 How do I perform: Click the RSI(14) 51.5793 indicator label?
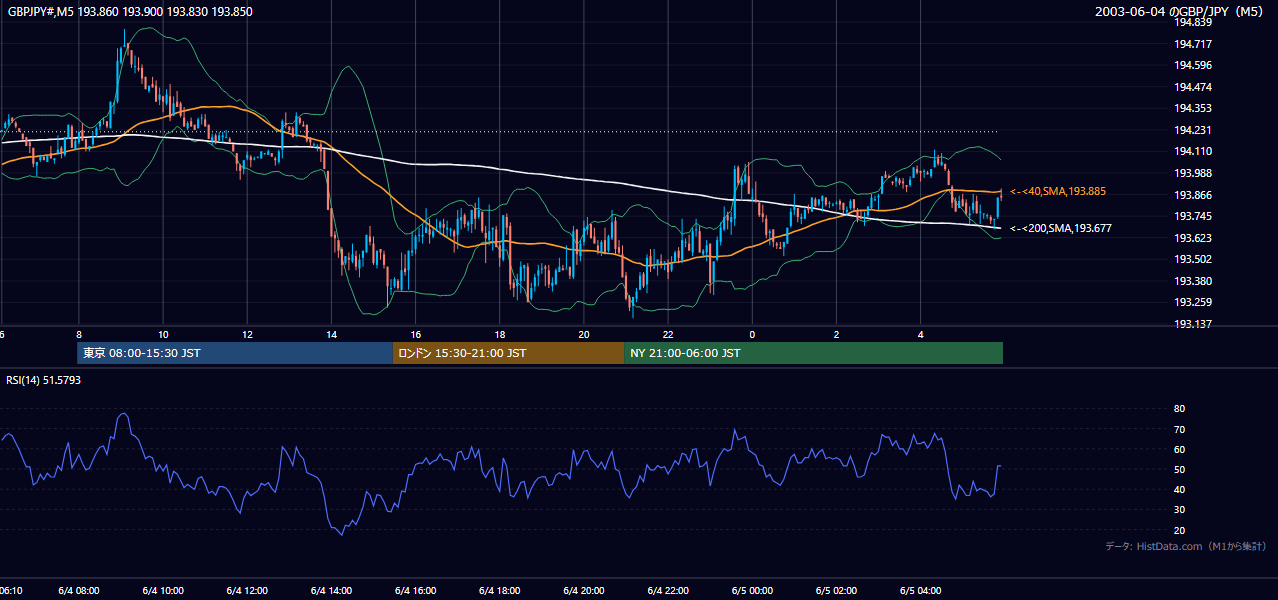(44, 380)
